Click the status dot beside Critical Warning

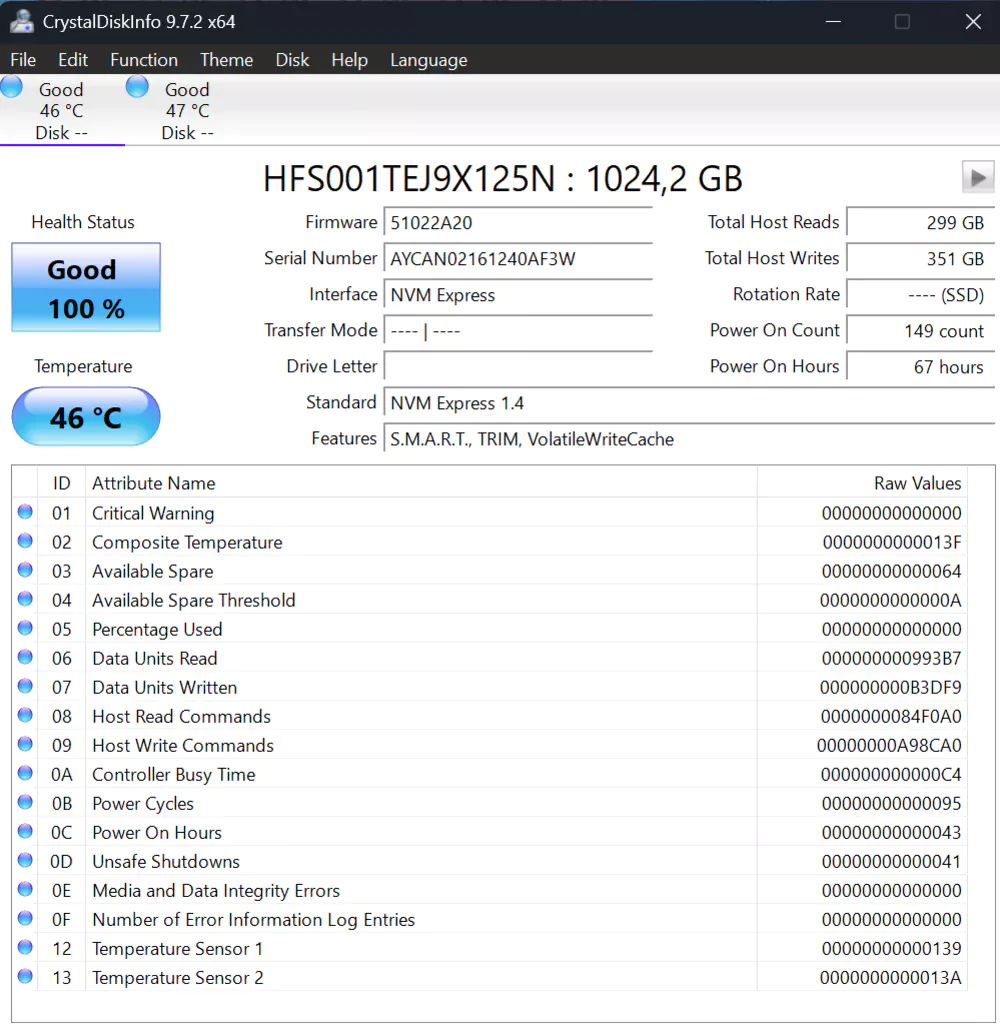[x=25, y=512]
